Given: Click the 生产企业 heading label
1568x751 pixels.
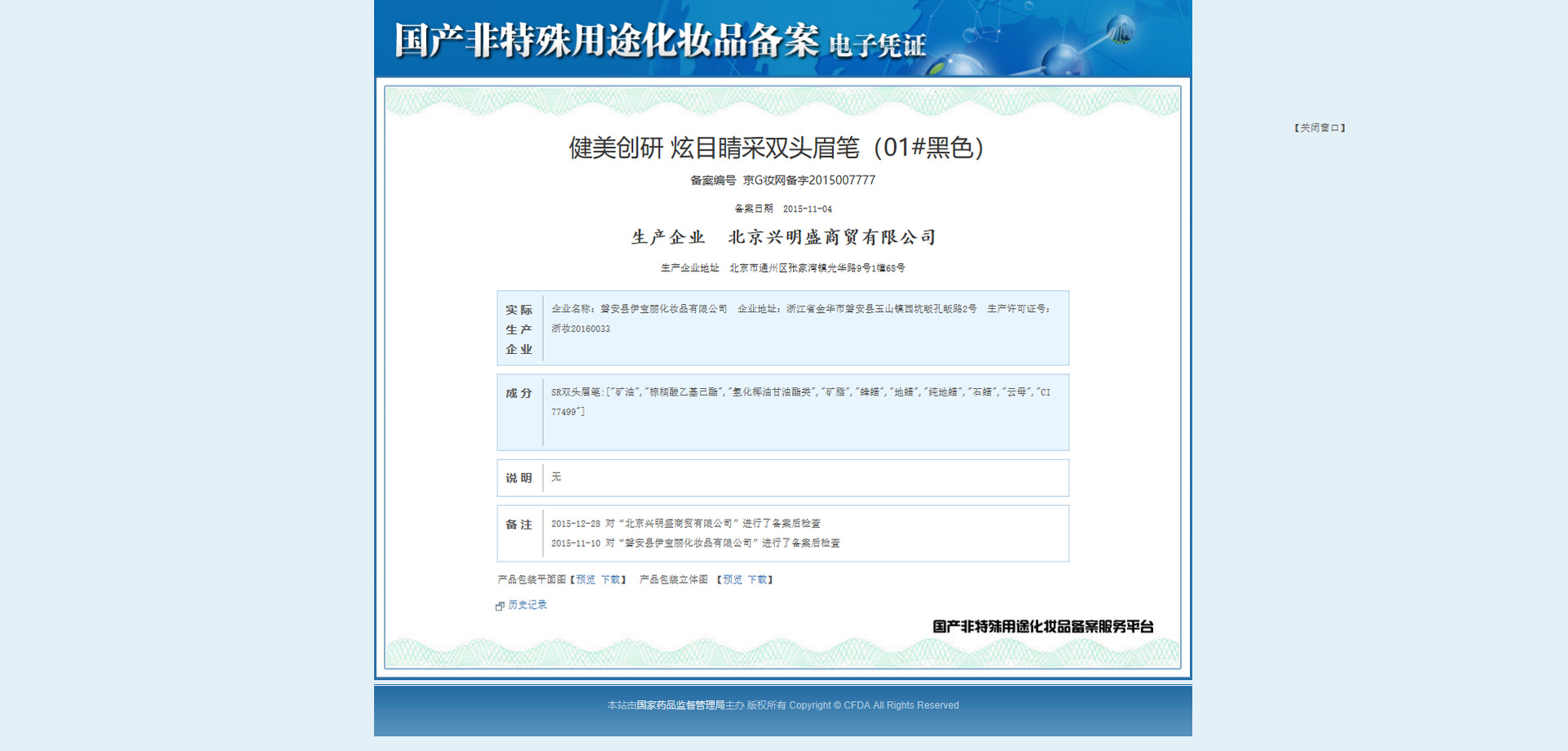Looking at the screenshot, I should click(x=668, y=237).
